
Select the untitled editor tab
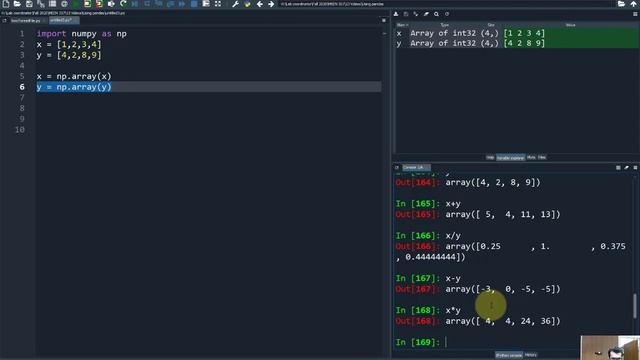click(x=64, y=20)
